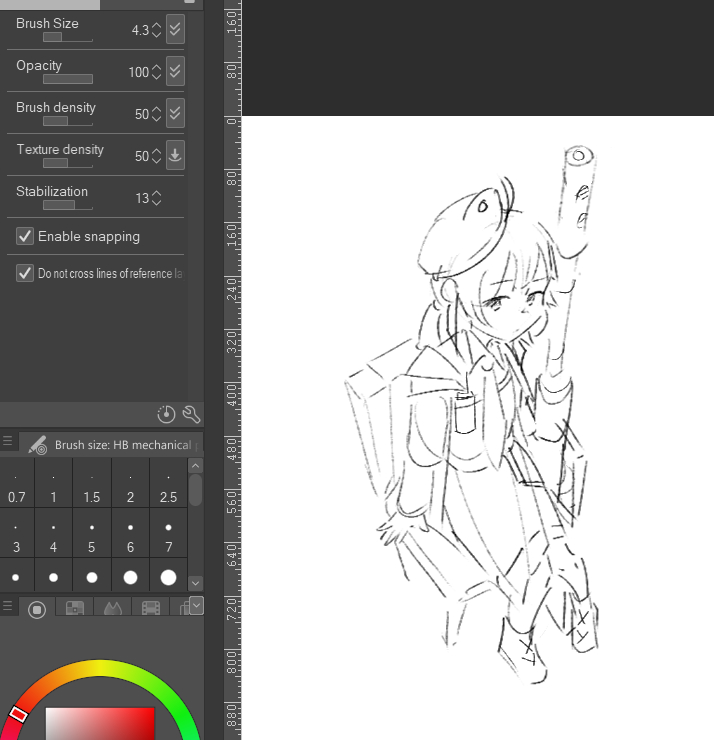
Task: Click the Brush Size value stepper arrows
Action: coord(156,30)
